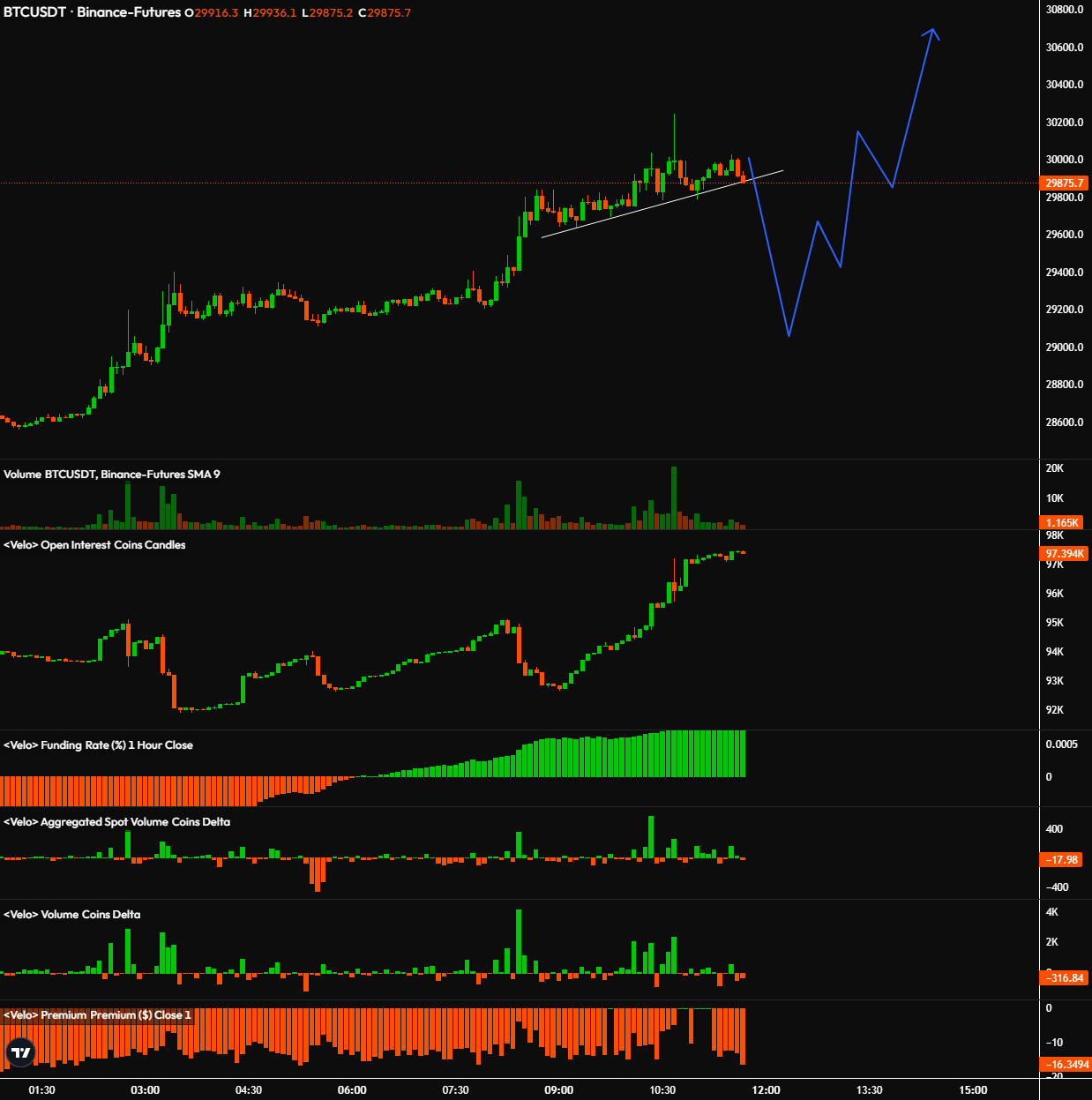Click the Premium ($) Close indicator label
The image size is (1092, 1100).
click(98, 1015)
